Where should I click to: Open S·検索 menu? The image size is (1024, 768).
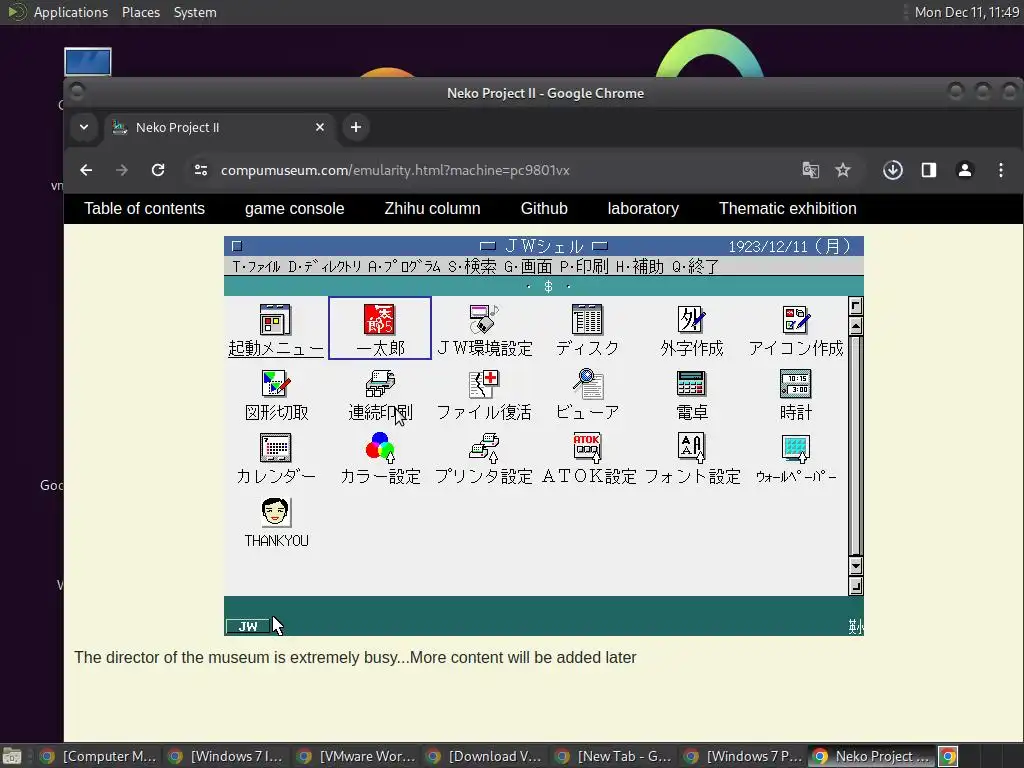pyautogui.click(x=472, y=266)
